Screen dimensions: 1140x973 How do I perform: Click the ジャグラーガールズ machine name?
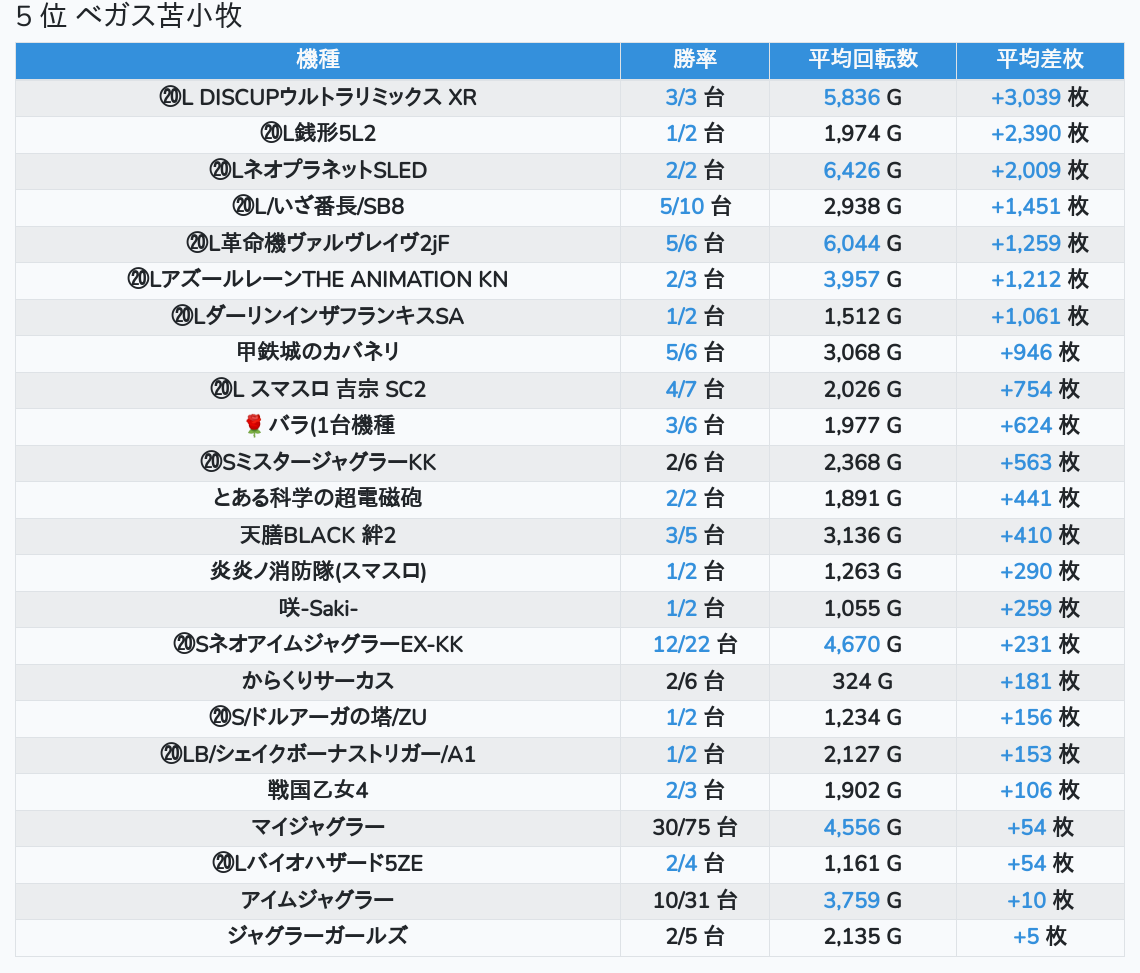(318, 936)
